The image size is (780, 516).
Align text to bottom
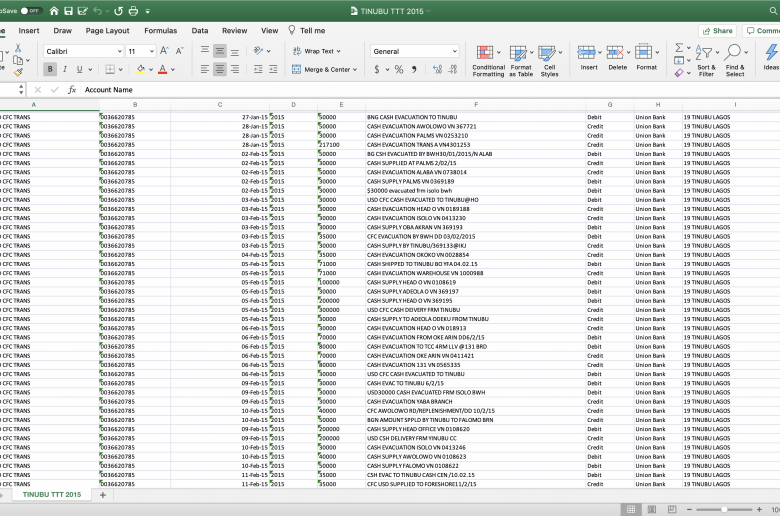click(235, 51)
